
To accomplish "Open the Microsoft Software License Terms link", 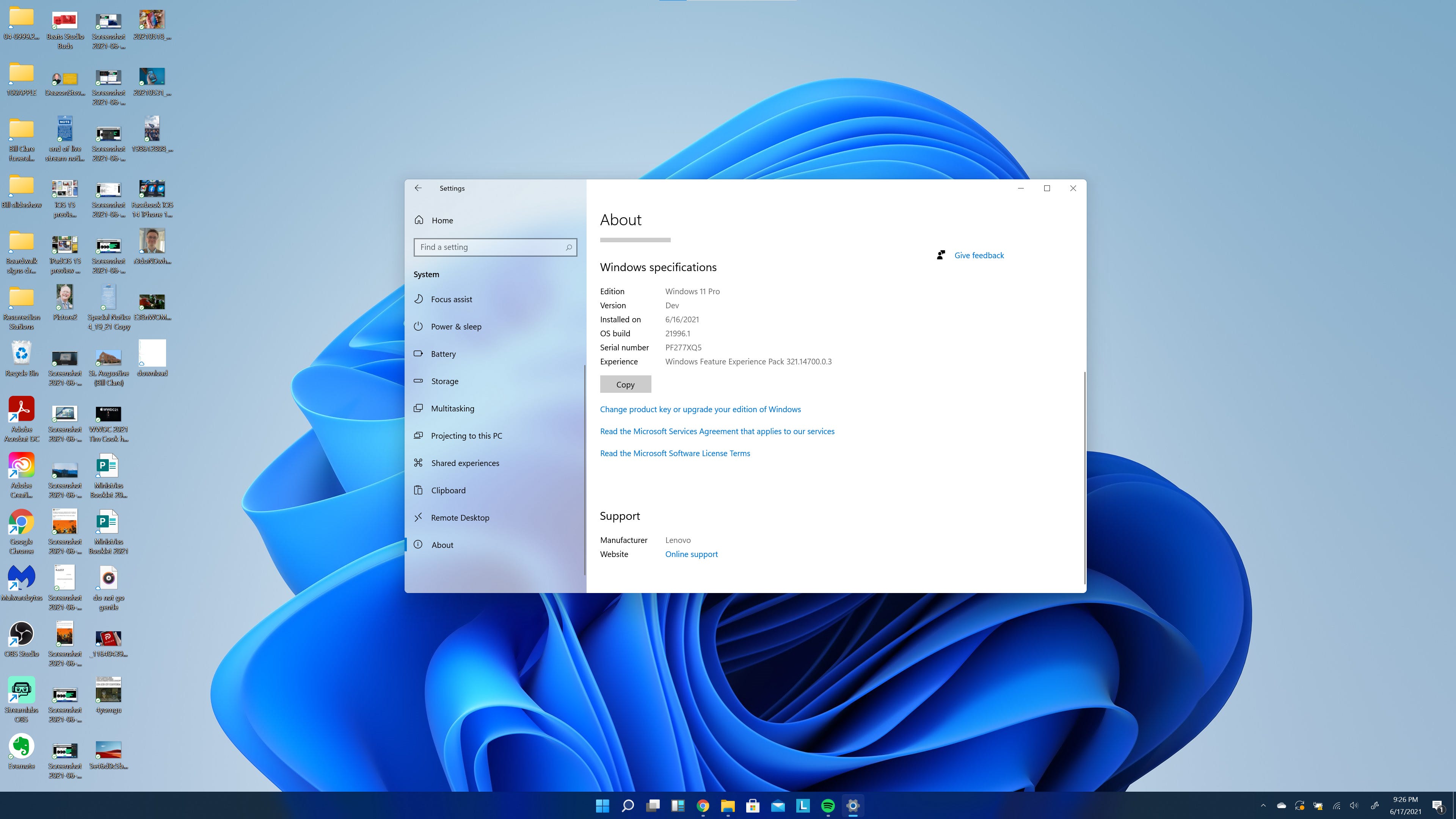I will 675,453.
